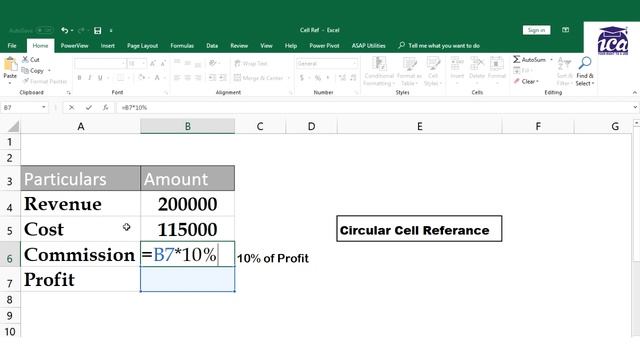Switch to the Formulas tab
The image size is (640, 360).
point(182,46)
